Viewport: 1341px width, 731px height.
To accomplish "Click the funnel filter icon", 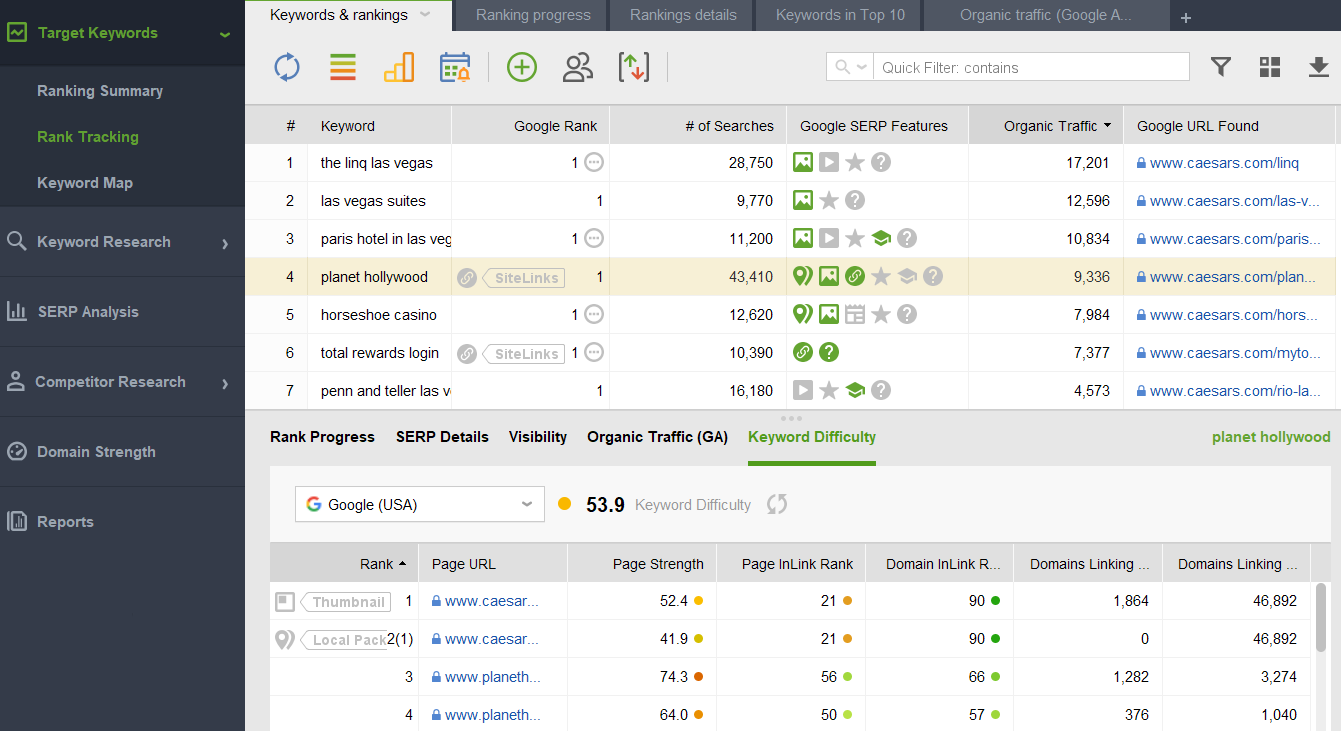I will coord(1220,67).
